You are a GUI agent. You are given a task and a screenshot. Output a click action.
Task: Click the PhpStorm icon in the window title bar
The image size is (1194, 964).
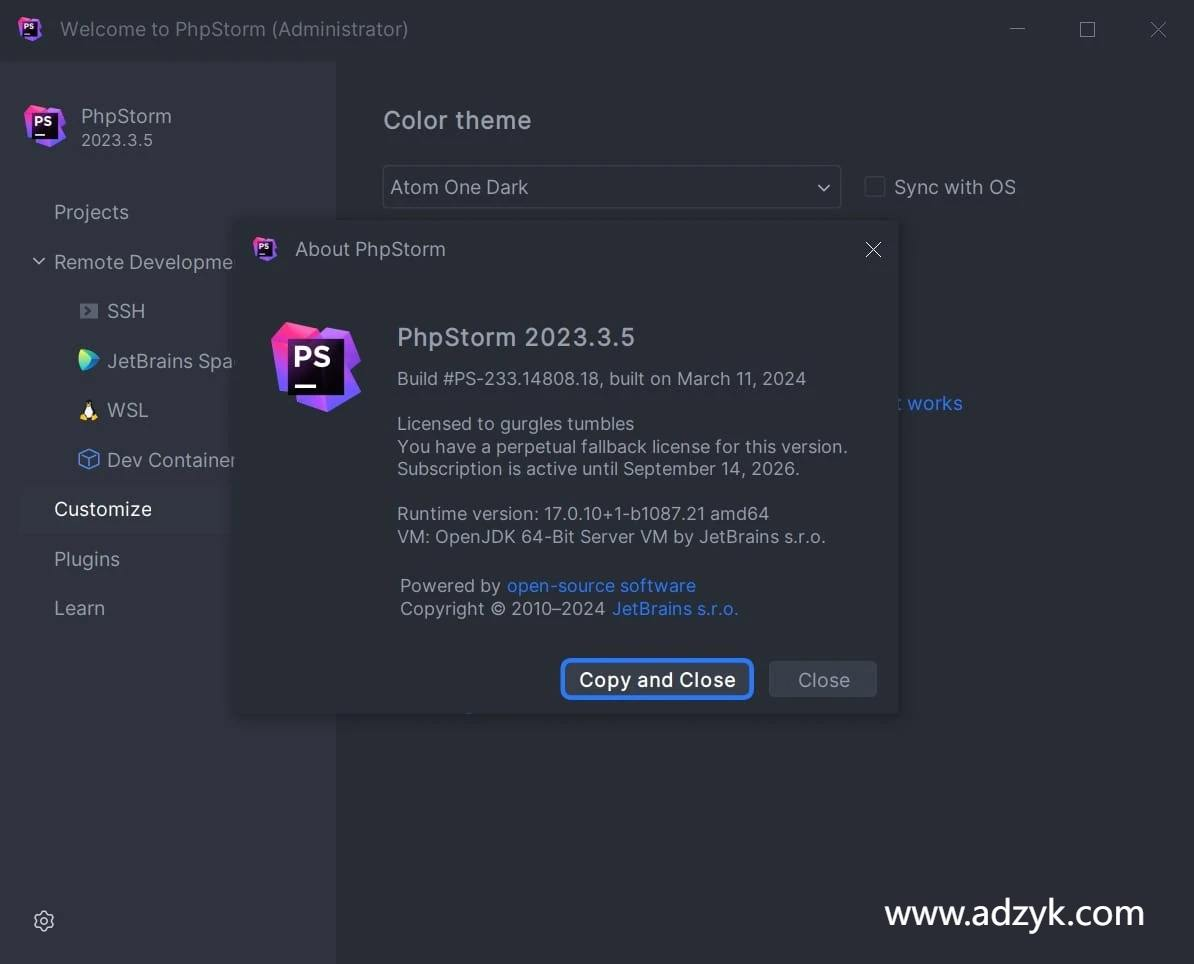(x=30, y=29)
